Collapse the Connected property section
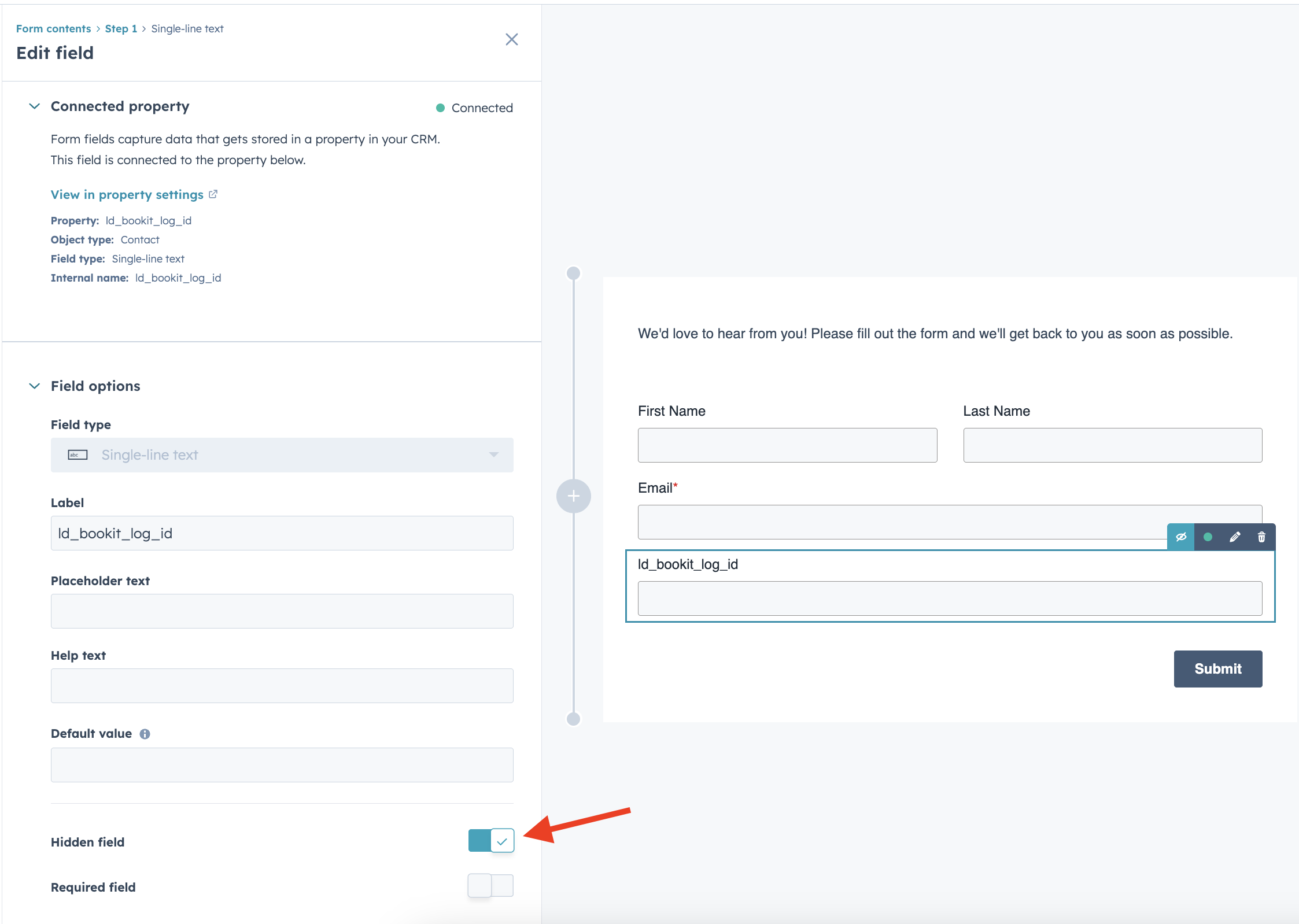Screen dimensions: 1299x924 pyautogui.click(x=35, y=106)
